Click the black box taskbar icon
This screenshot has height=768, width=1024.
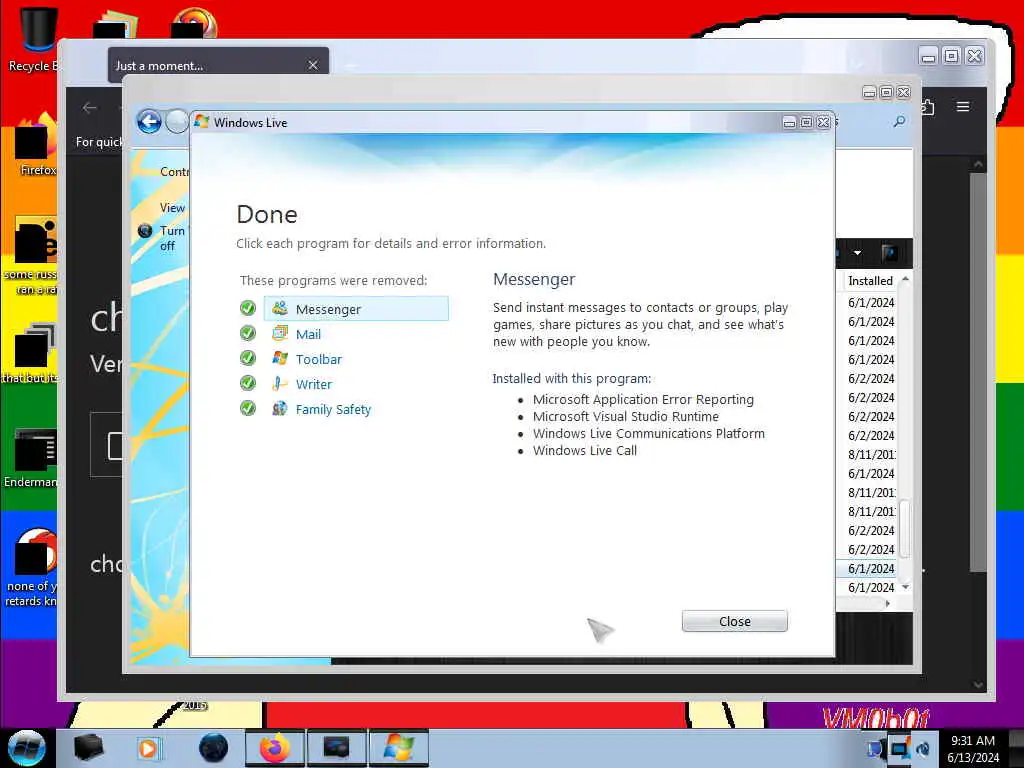tap(88, 748)
